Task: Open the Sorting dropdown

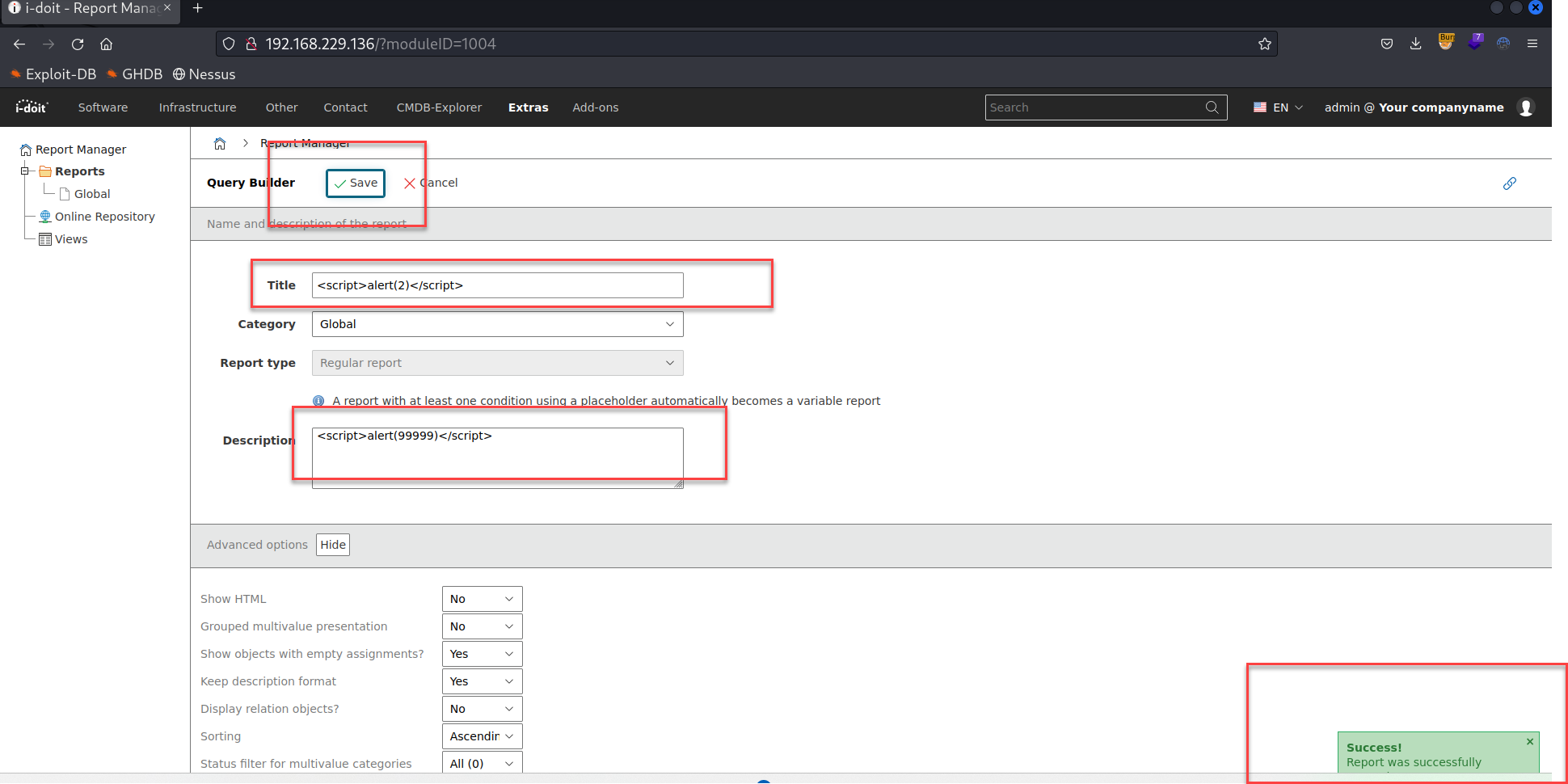Action: pyautogui.click(x=483, y=736)
